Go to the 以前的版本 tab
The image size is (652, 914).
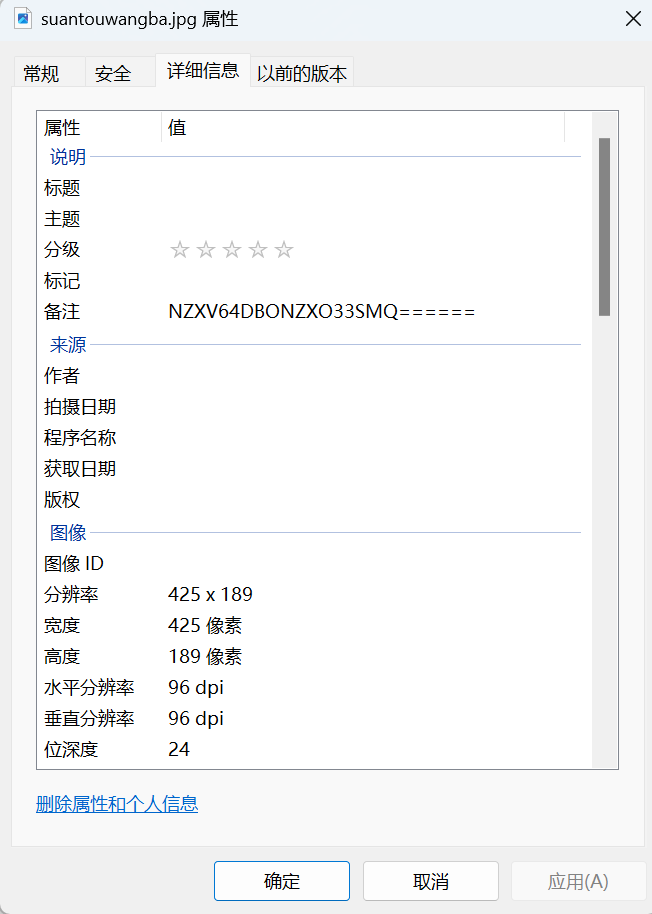(302, 73)
